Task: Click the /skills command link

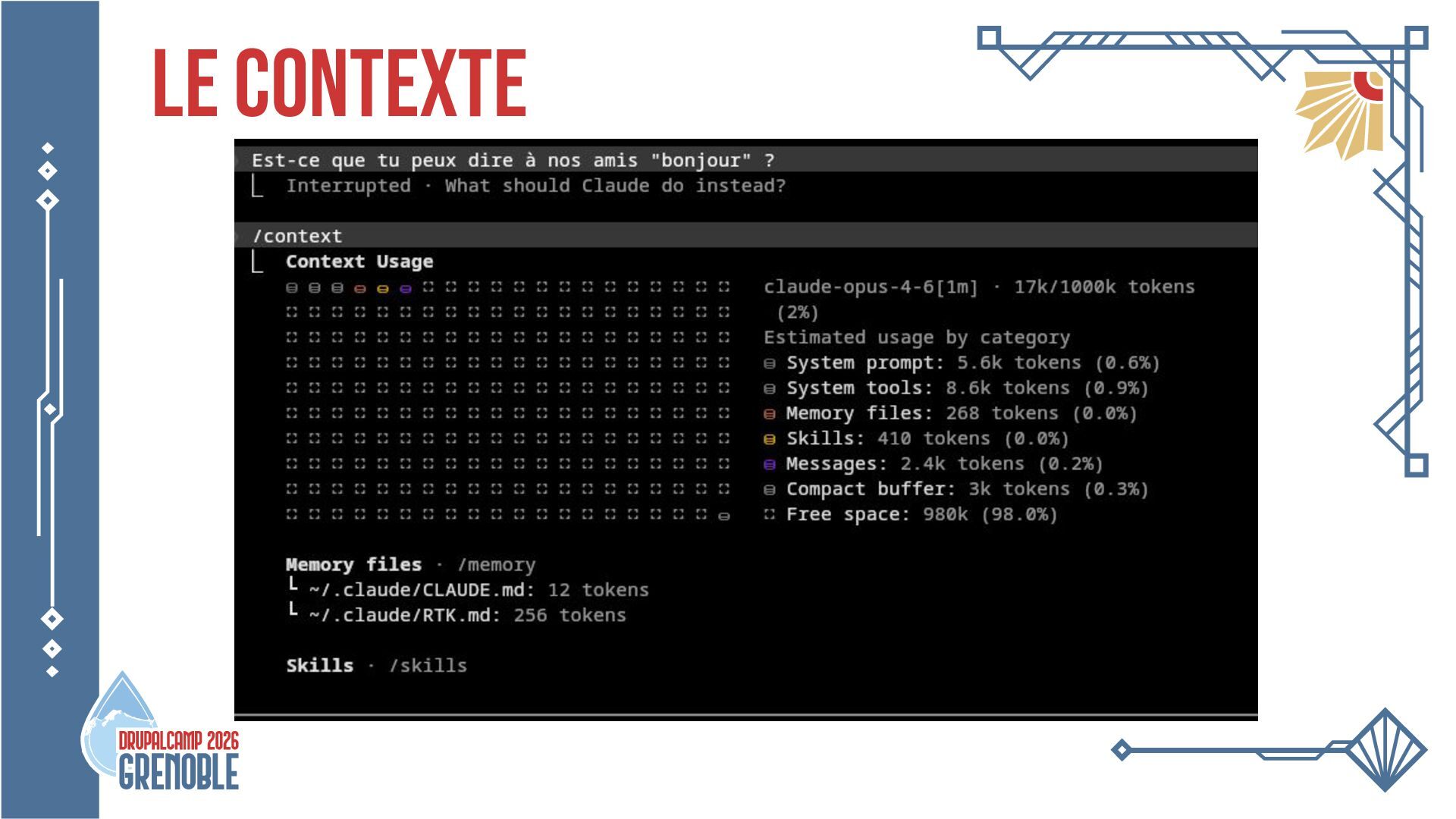Action: tap(428, 666)
